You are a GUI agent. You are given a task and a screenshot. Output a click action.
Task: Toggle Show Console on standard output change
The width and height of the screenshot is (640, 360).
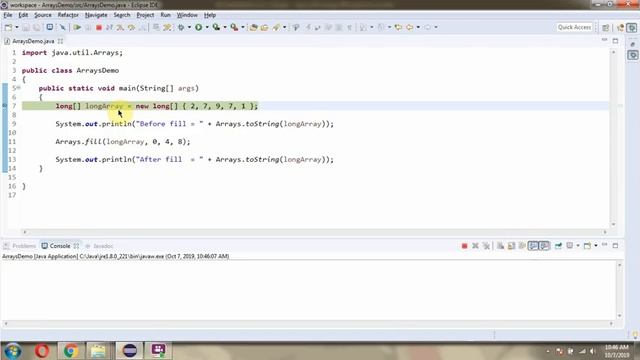[x=533, y=246]
